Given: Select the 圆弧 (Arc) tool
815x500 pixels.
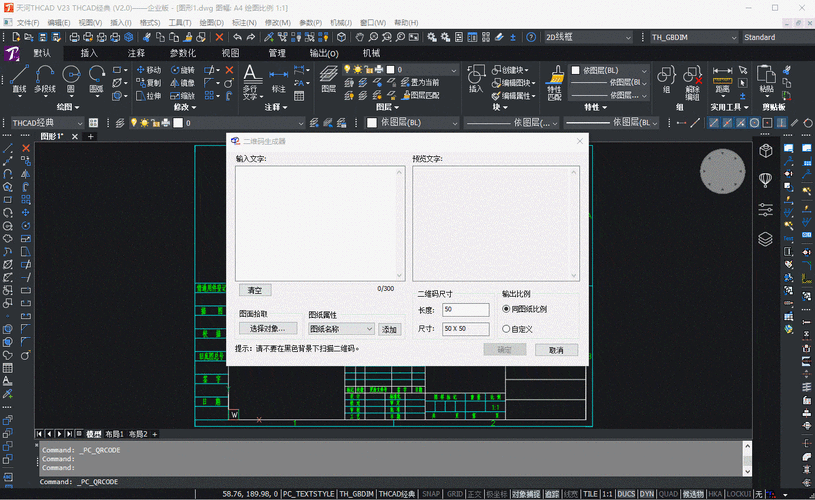Looking at the screenshot, I should 96,79.
